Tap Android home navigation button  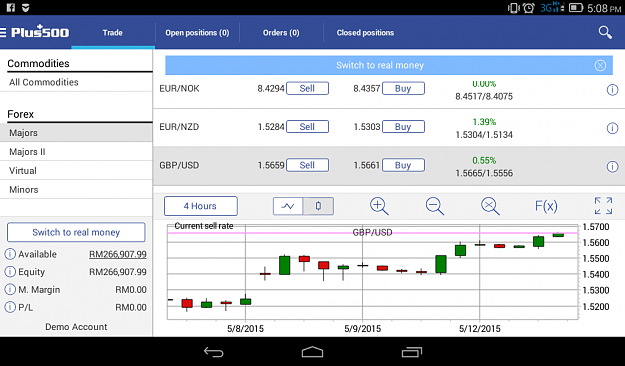click(312, 352)
